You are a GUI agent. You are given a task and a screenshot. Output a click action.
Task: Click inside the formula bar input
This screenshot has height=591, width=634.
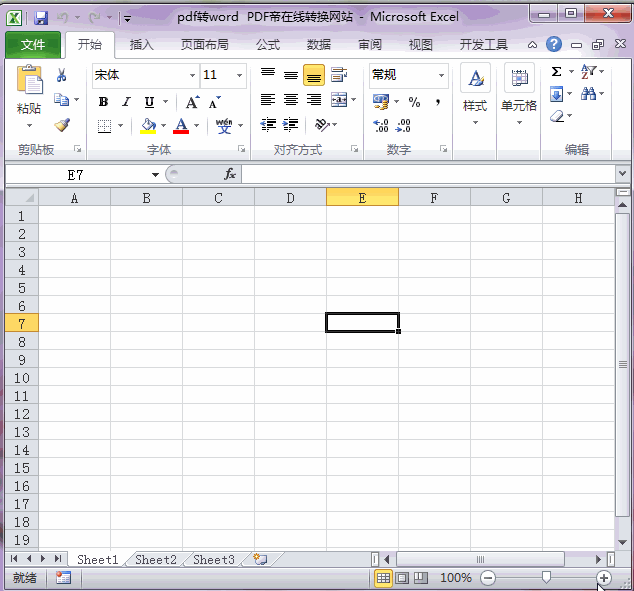click(425, 174)
